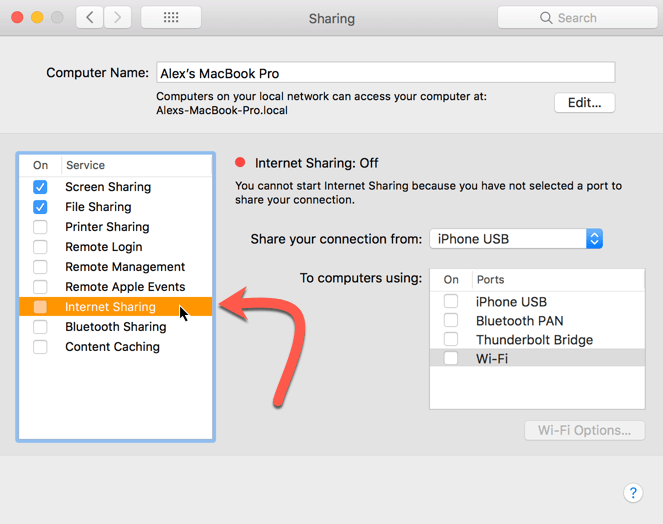Screen dimensions: 663x524
Task: Select Content Caching service row
Action: [x=115, y=347]
